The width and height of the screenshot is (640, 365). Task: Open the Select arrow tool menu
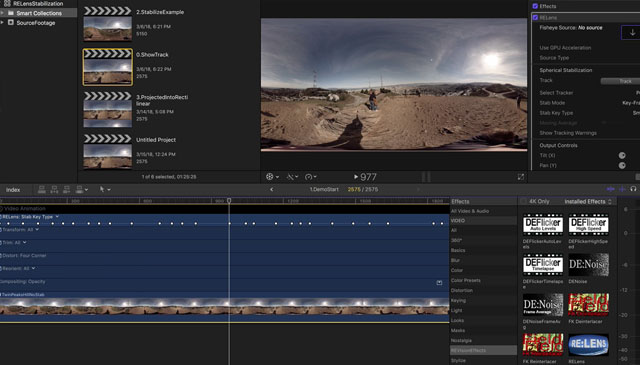point(105,189)
